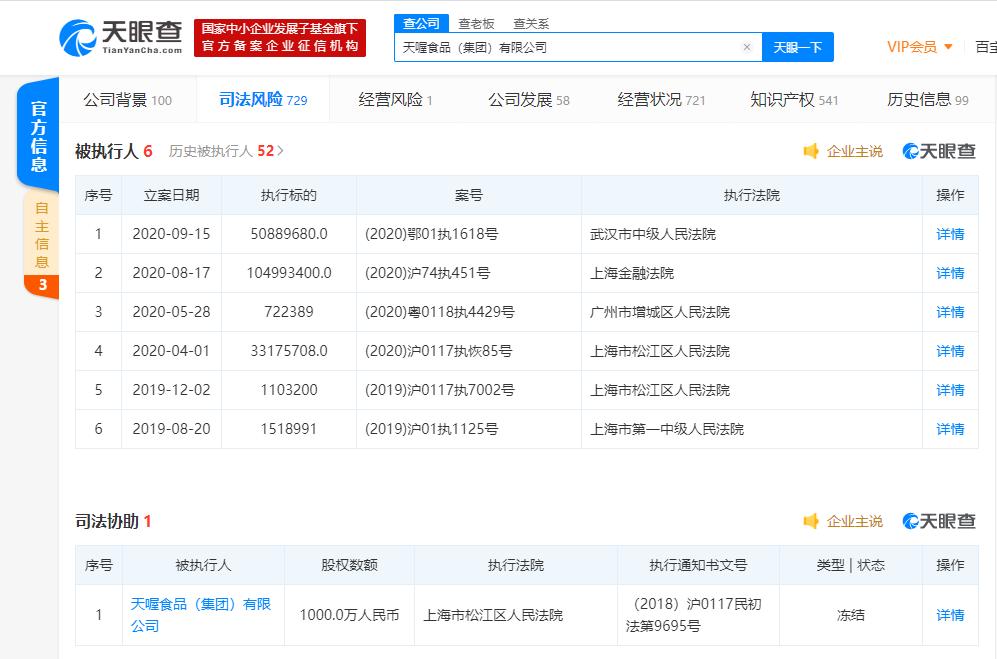997x659 pixels.
Task: Open 详情 for case (2019)沪01执1125号
Action: point(950,429)
